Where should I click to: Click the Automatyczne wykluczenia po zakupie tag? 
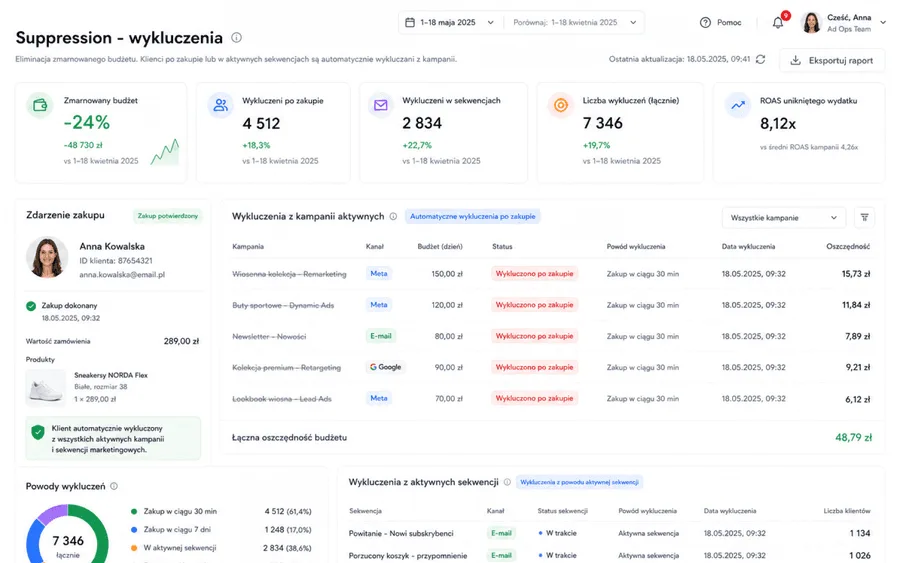[472, 216]
